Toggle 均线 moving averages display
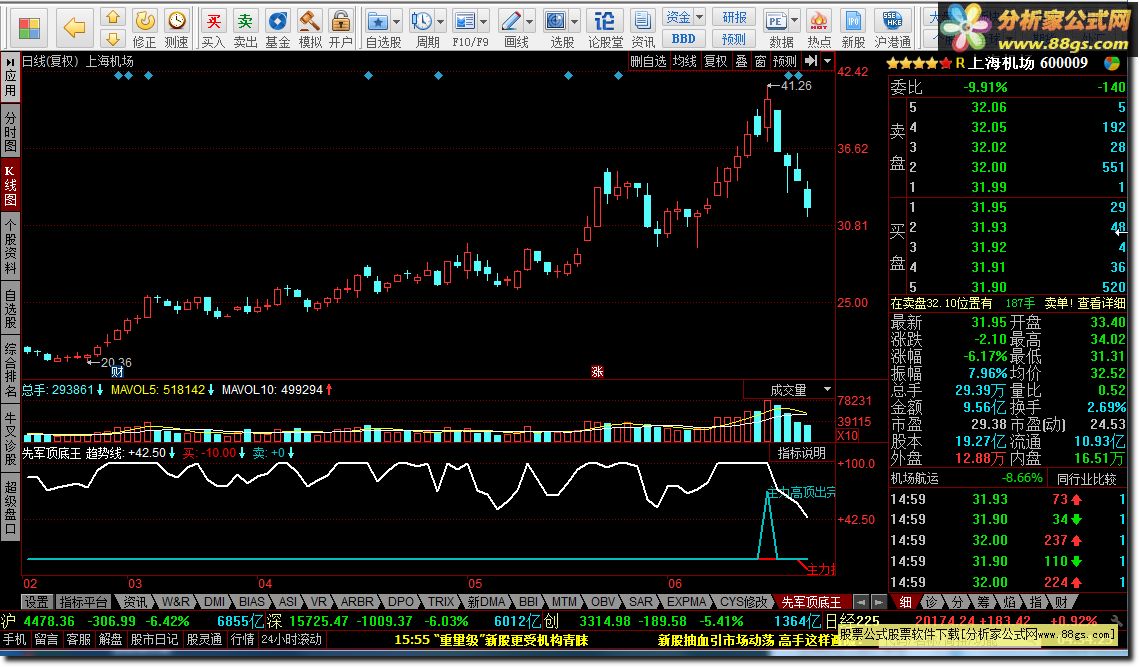 click(x=684, y=61)
